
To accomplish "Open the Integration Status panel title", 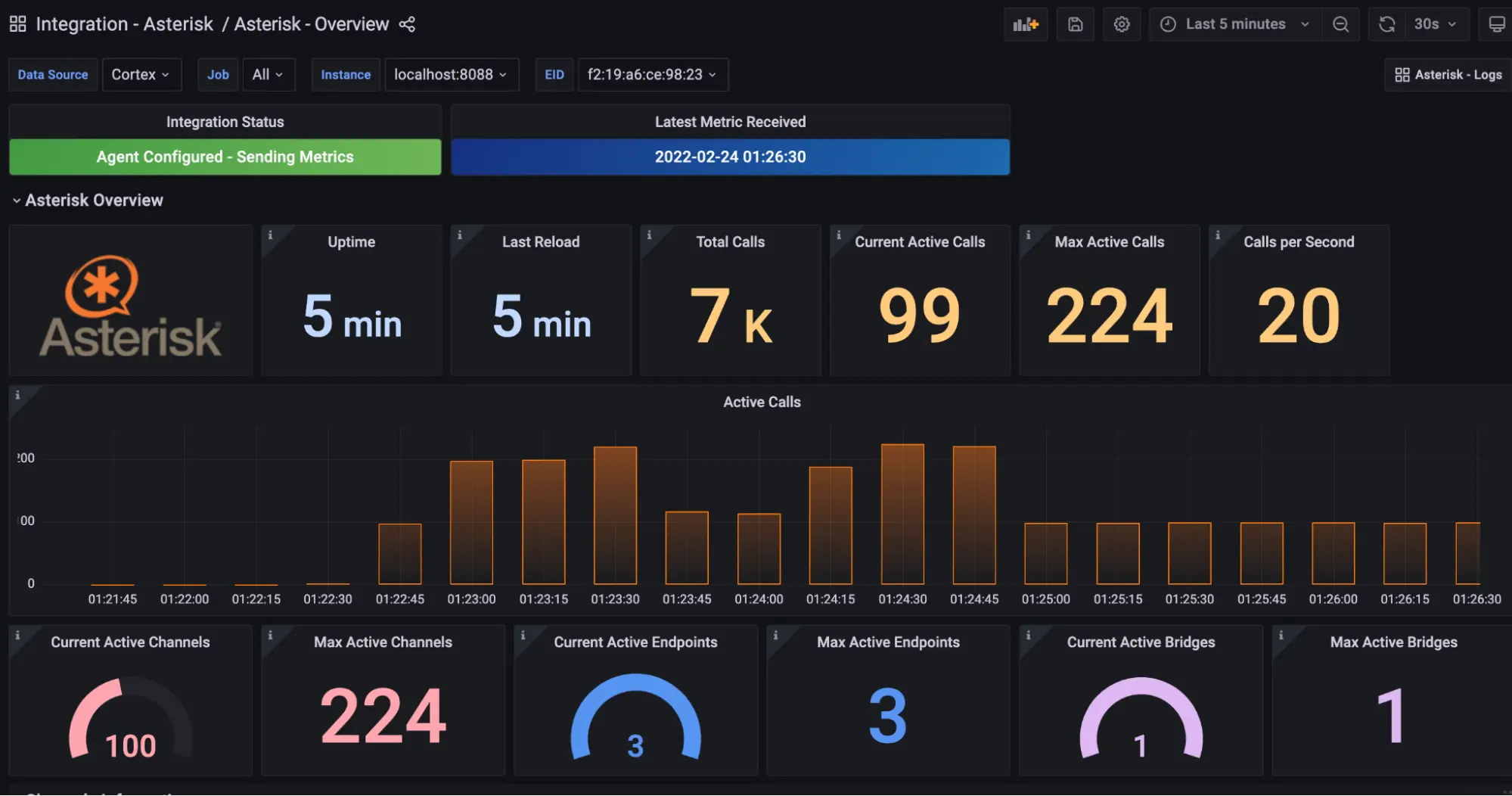I will 225,122.
